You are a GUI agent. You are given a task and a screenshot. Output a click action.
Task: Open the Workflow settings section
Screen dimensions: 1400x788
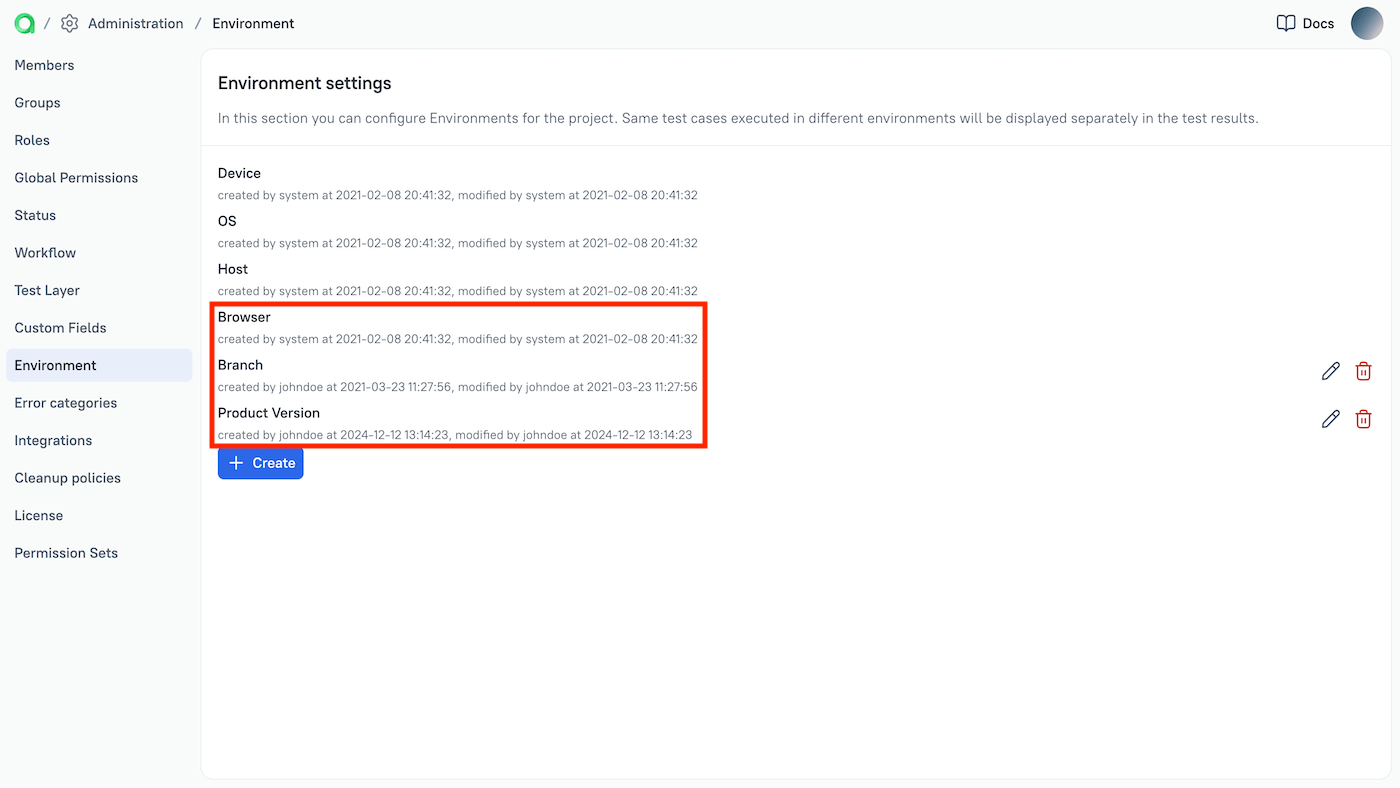[x=44, y=252]
